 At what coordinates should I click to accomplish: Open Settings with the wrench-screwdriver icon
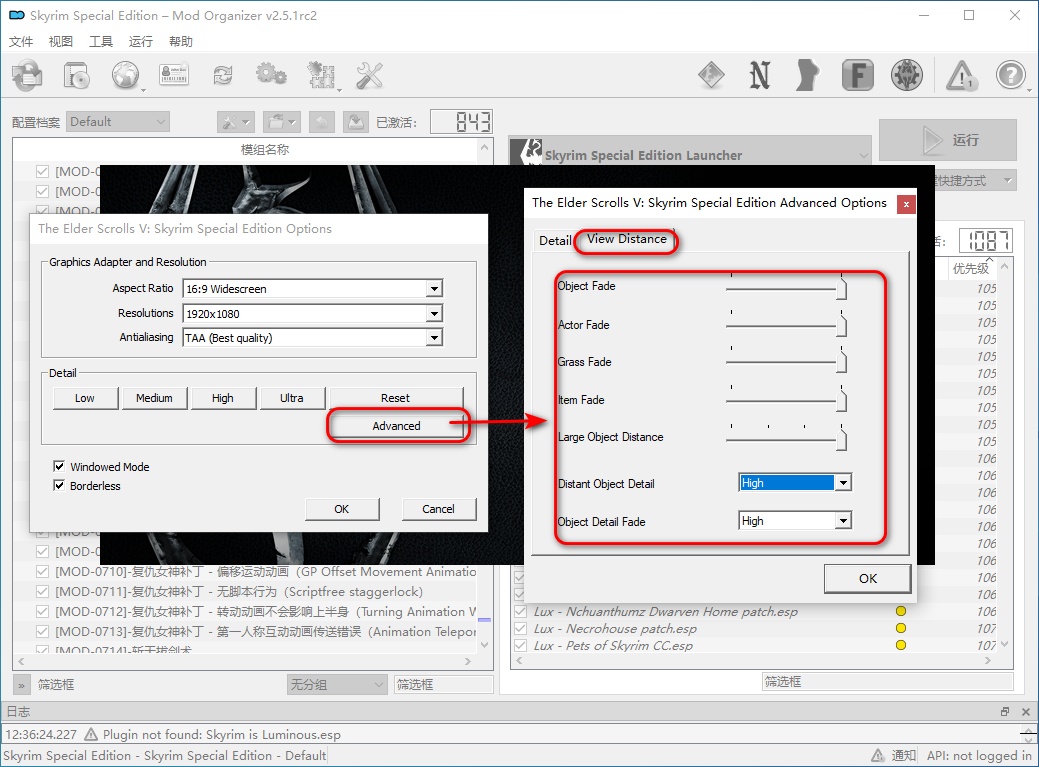coord(370,75)
